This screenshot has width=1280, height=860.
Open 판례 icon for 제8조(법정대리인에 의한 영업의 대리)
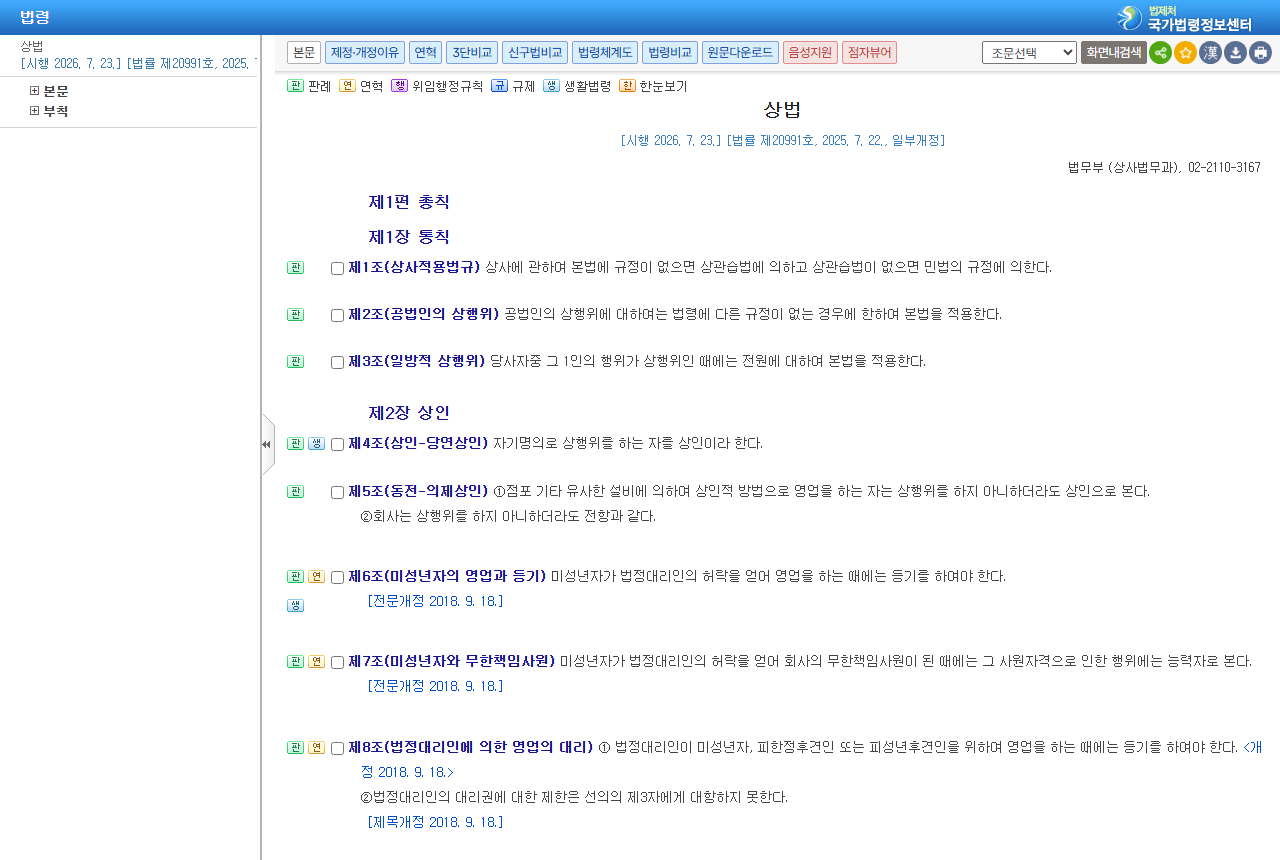coord(295,747)
